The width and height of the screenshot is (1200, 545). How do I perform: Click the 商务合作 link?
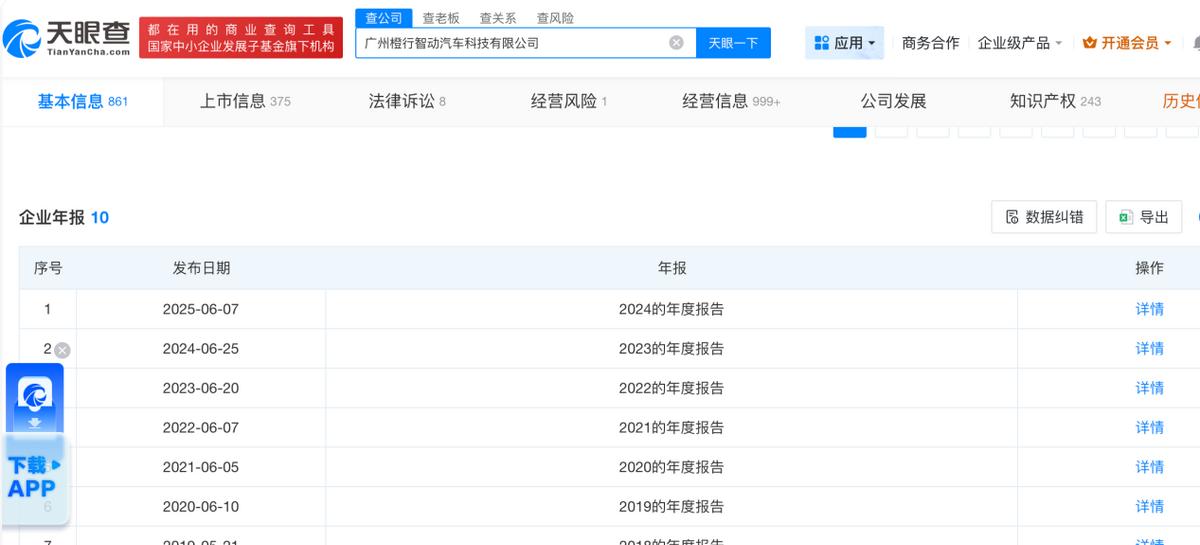click(x=930, y=43)
